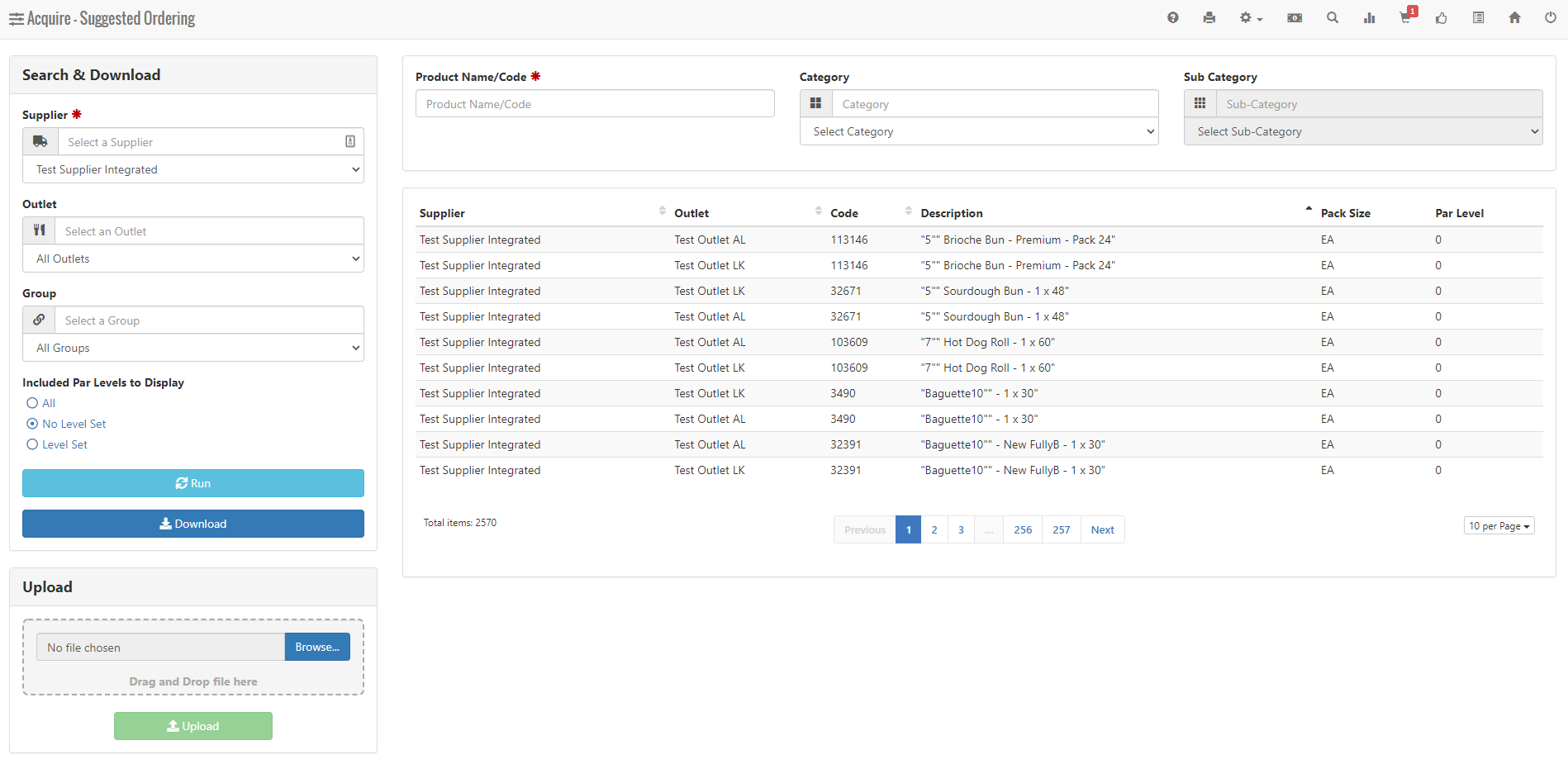This screenshot has width=1568, height=764.
Task: Go to page 3 of results
Action: point(961,529)
